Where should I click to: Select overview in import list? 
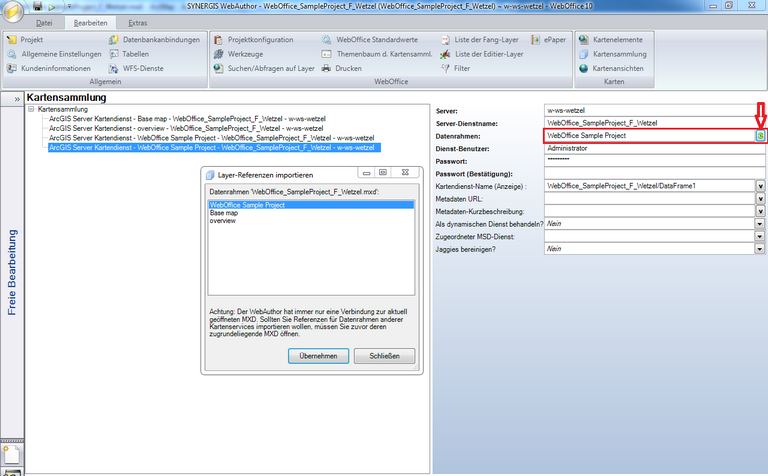[x=223, y=221]
